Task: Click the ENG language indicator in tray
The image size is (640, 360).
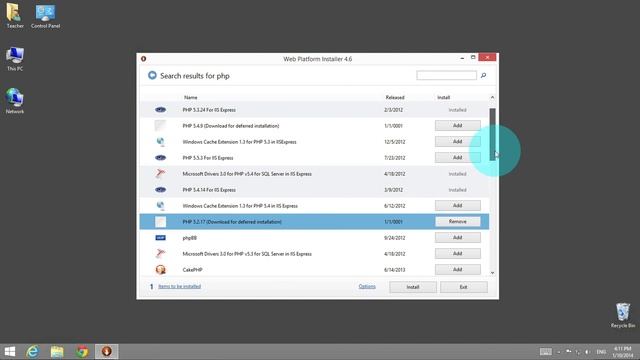Action: coord(601,352)
